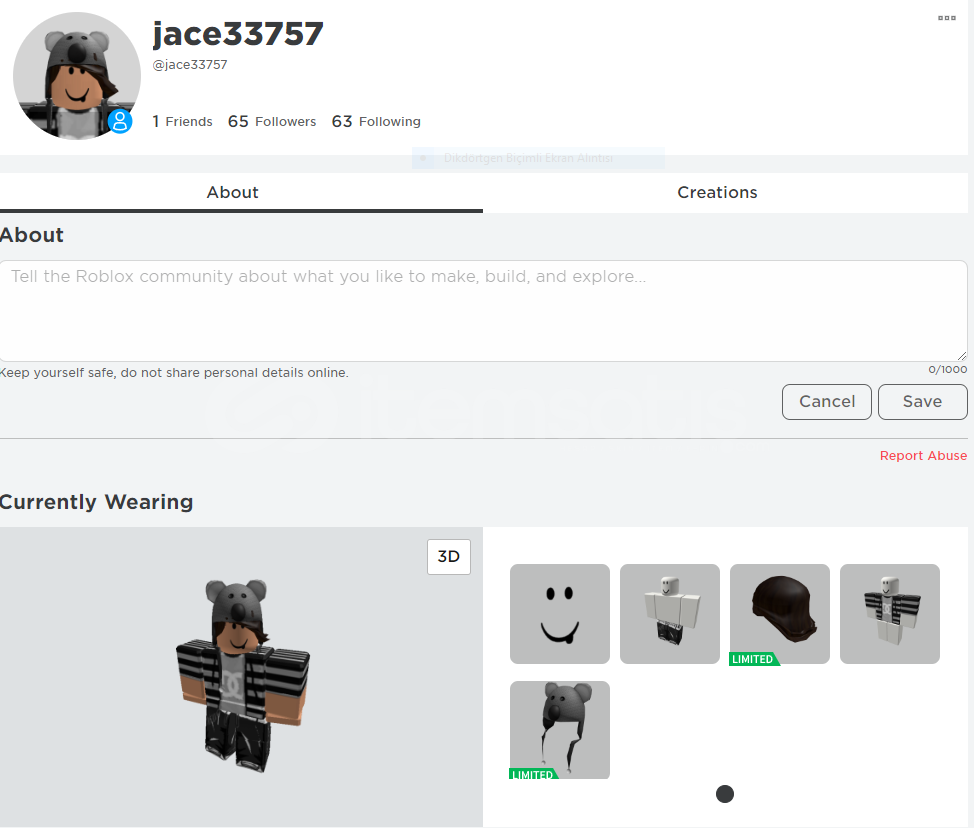Open the 1 Friends list
The width and height of the screenshot is (974, 828).
coord(182,121)
